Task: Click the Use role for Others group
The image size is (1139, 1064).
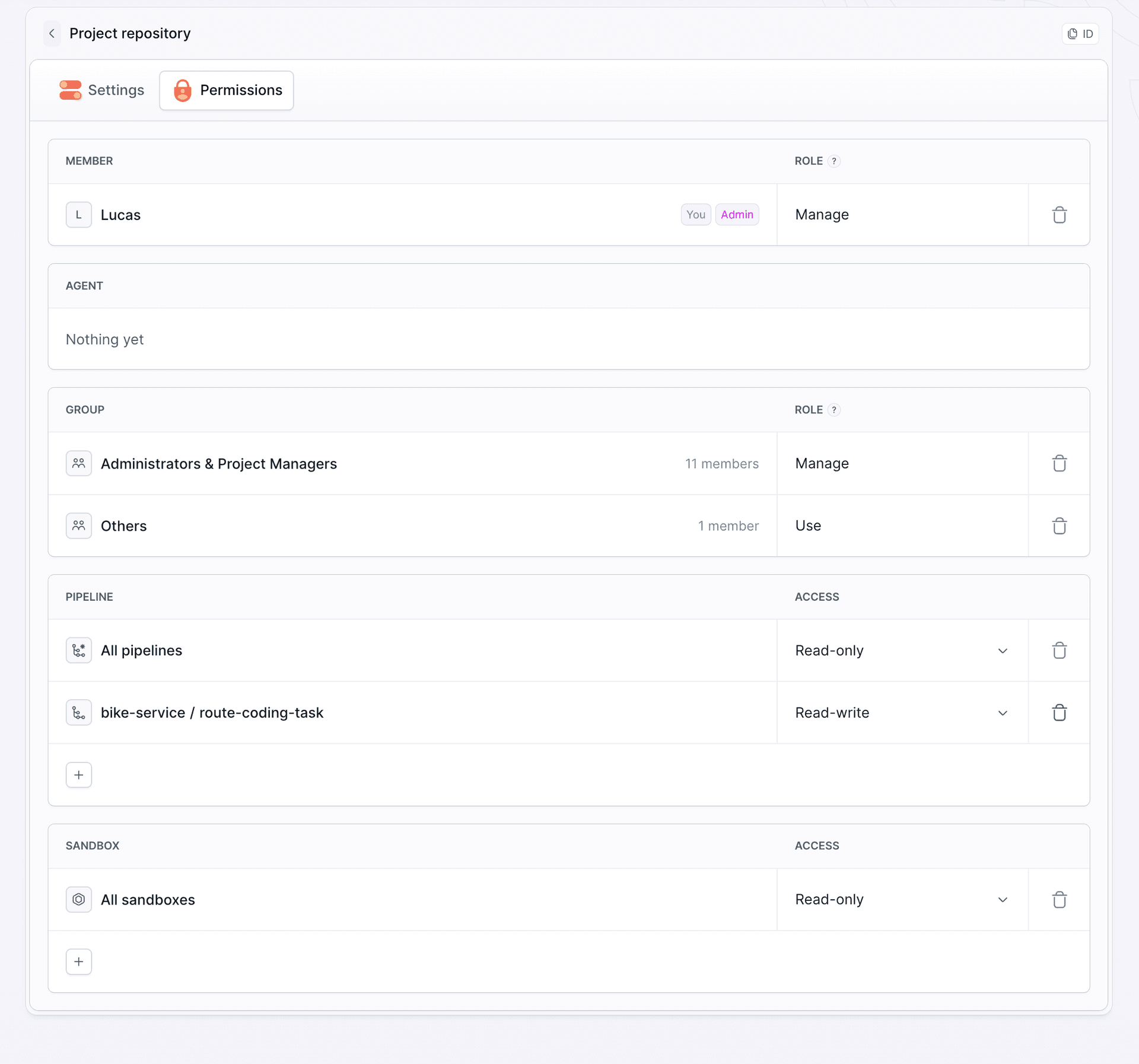Action: pos(808,526)
